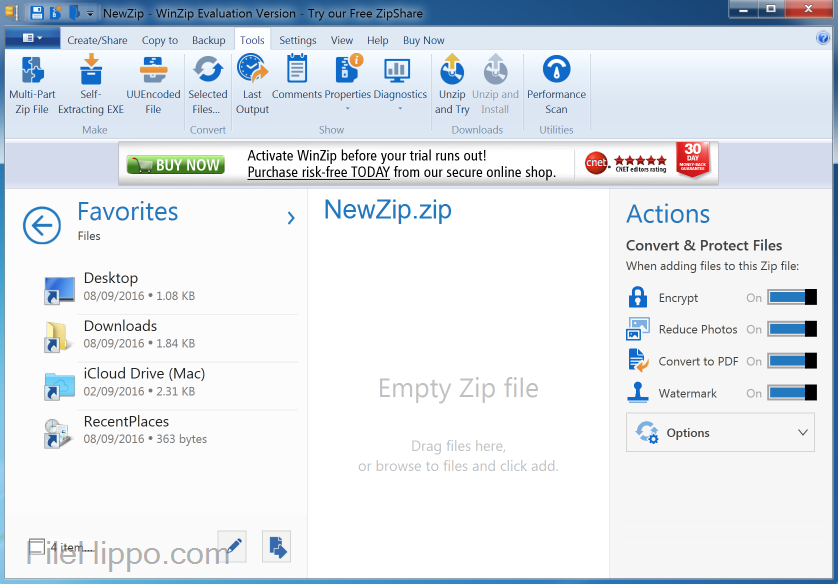The image size is (838, 584).
Task: Switch to the Settings tab
Action: [x=297, y=39]
